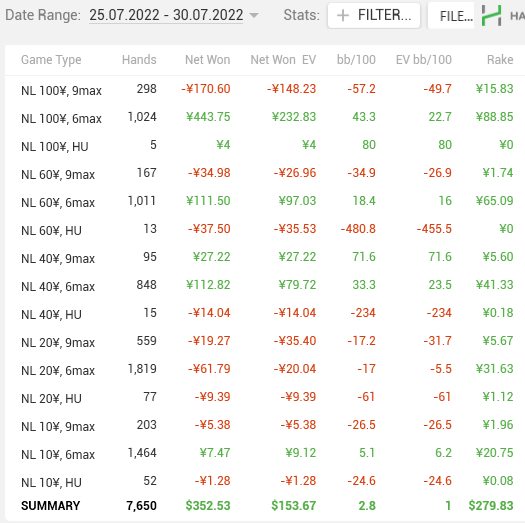Sort by Game Type column header

51,60
